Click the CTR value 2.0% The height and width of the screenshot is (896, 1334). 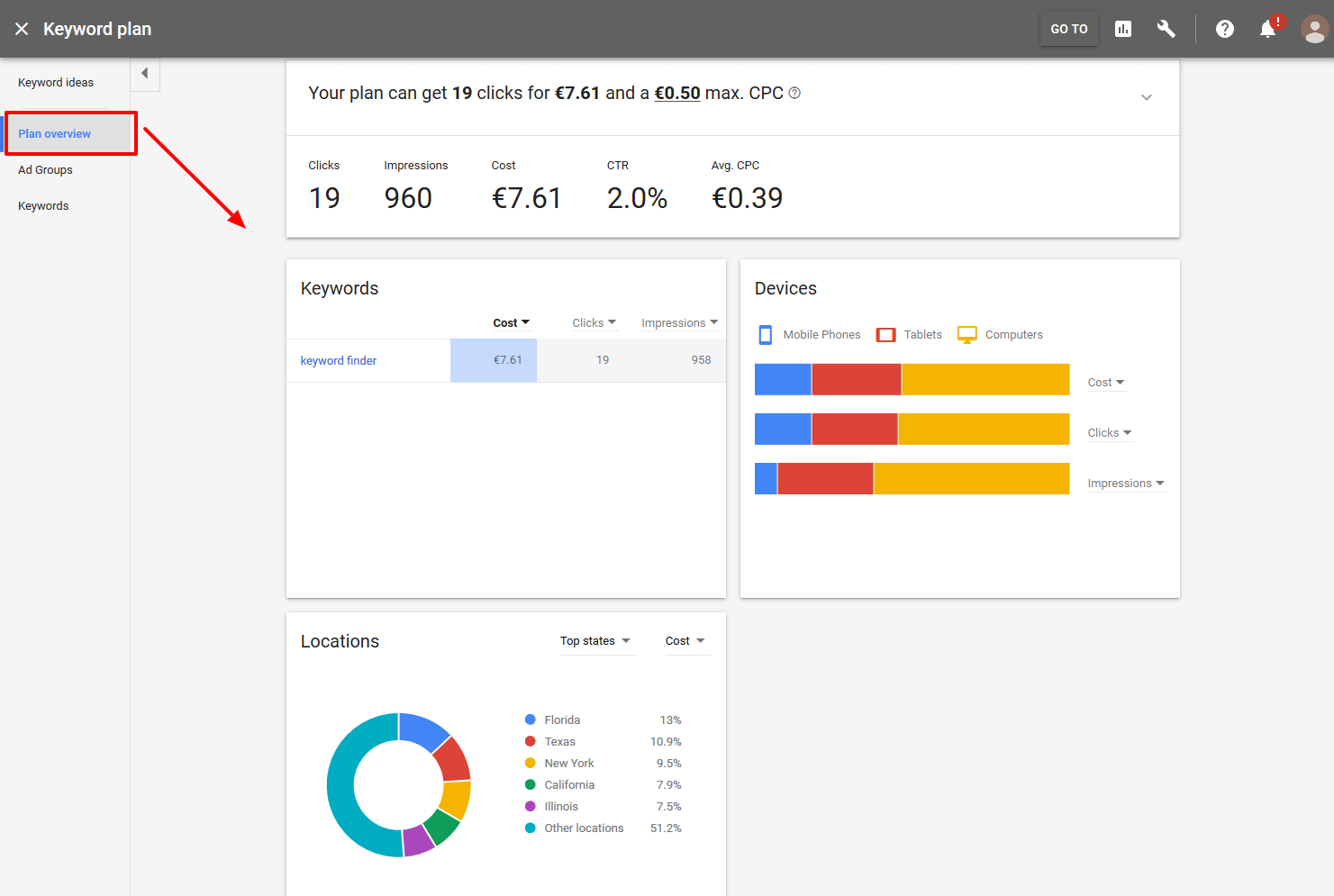point(637,198)
